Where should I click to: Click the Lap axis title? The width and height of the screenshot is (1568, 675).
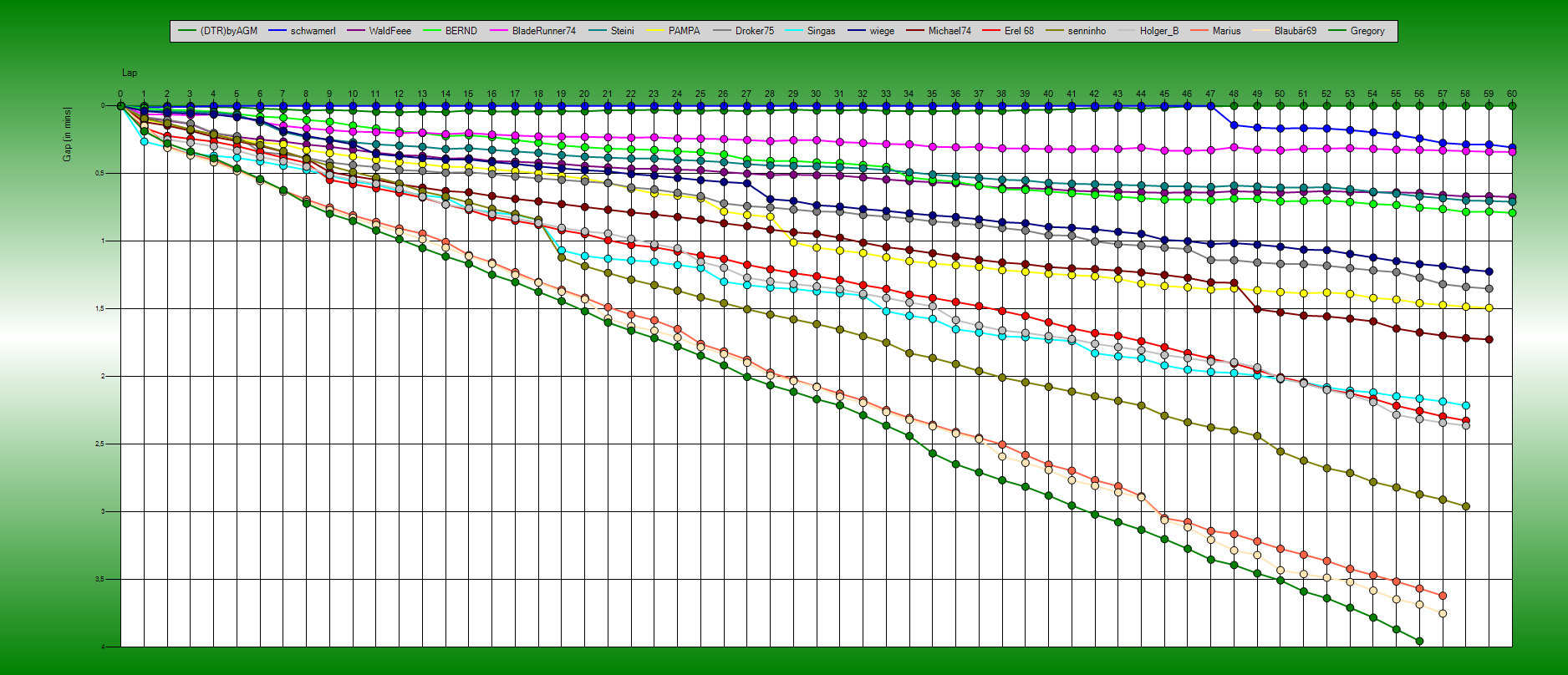pos(130,74)
